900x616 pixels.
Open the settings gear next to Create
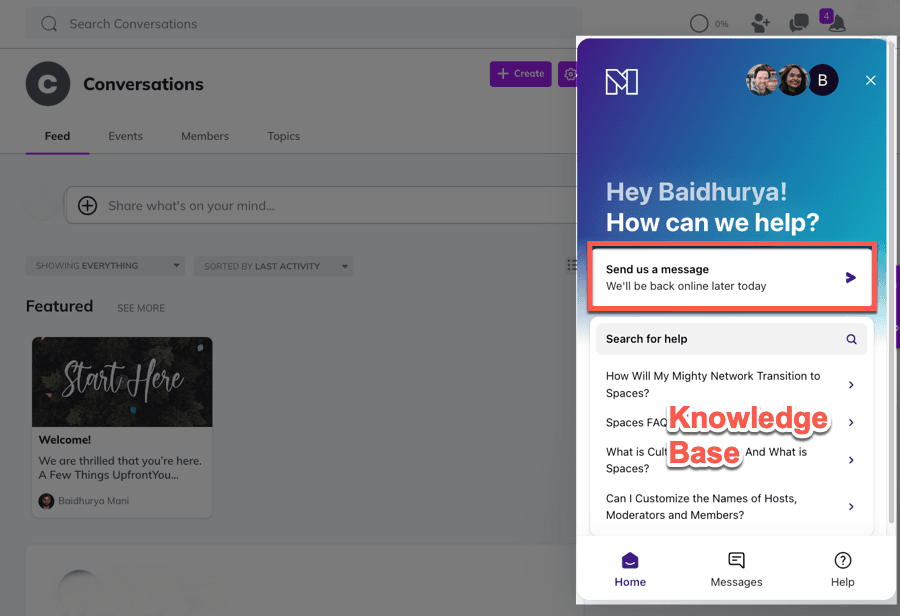pos(570,74)
